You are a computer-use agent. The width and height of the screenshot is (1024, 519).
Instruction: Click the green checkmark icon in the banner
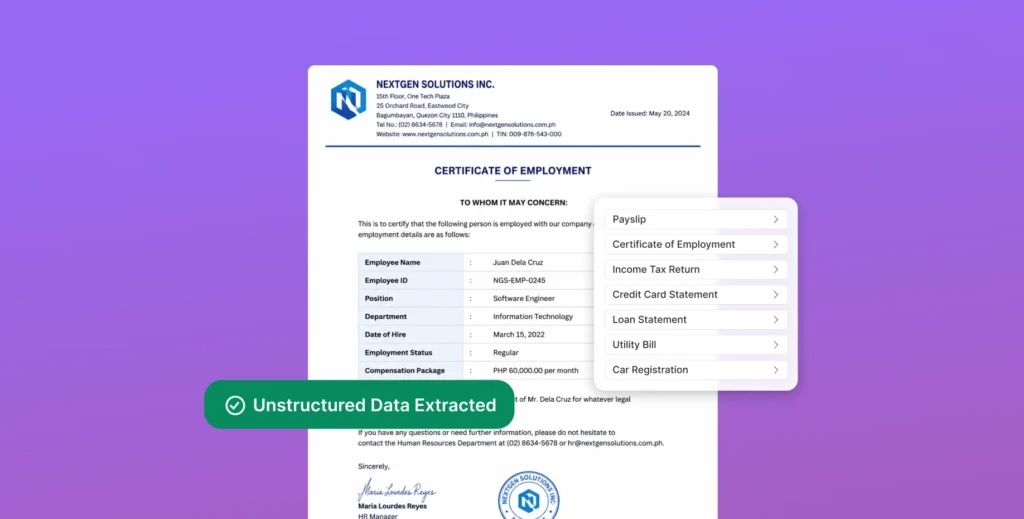[x=235, y=405]
